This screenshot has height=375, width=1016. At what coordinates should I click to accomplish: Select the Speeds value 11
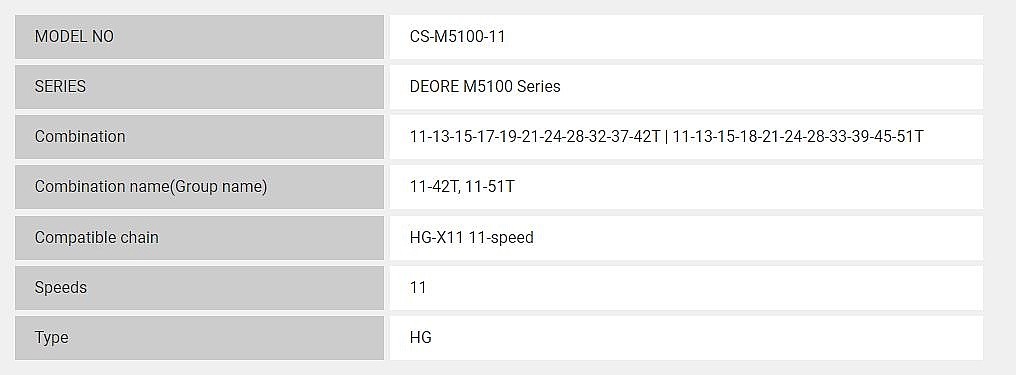418,288
